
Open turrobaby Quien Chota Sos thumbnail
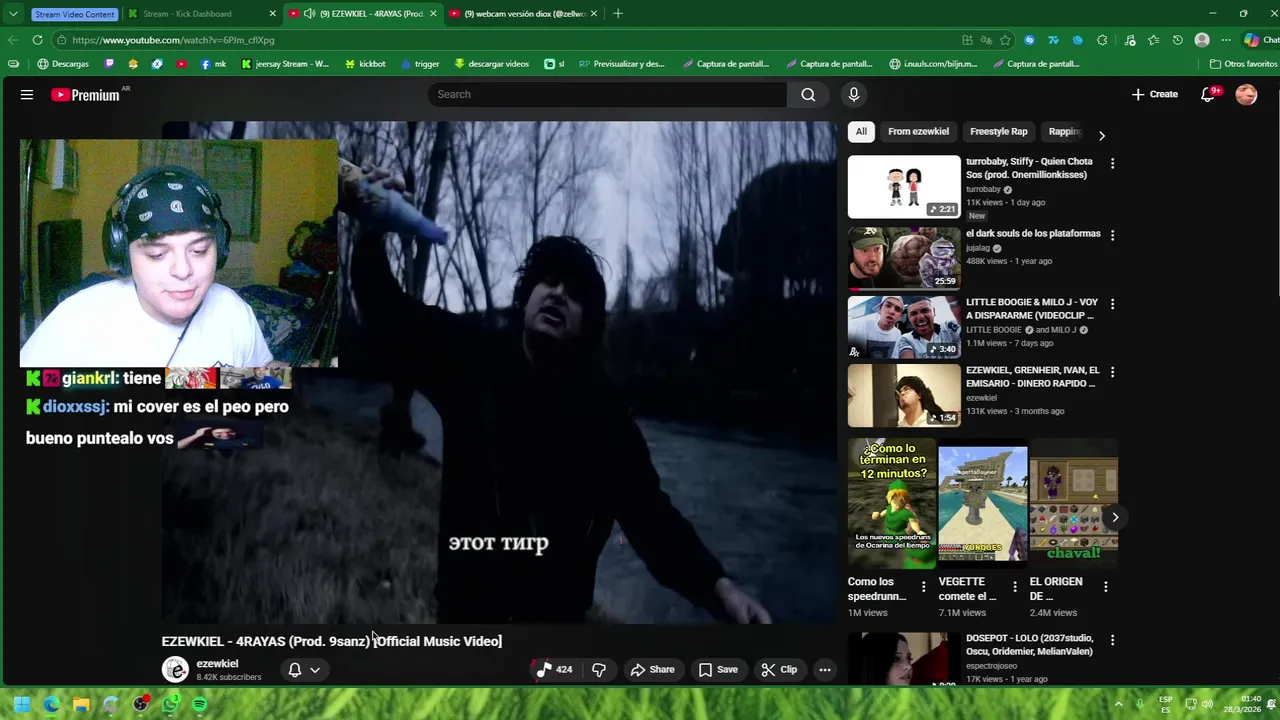tap(904, 187)
